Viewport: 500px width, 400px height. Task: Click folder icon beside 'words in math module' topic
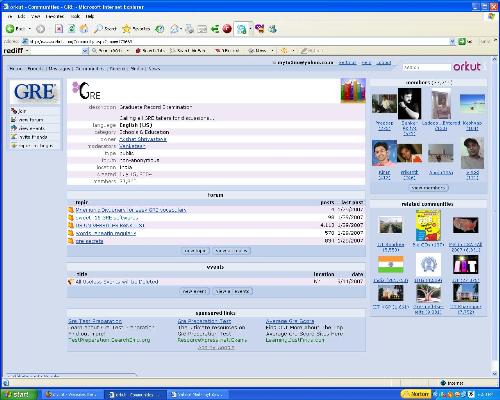[x=71, y=233]
